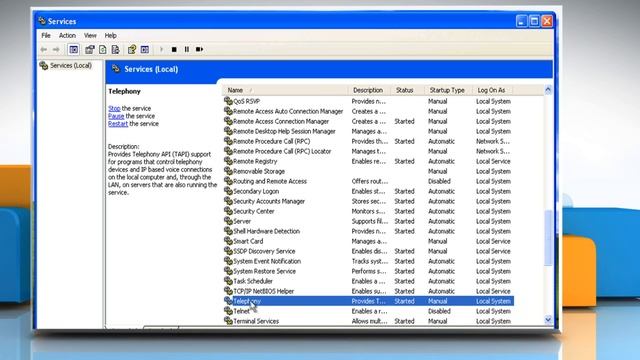Click gear icon beside Secondary Logon
This screenshot has height=360, width=640.
point(228,191)
